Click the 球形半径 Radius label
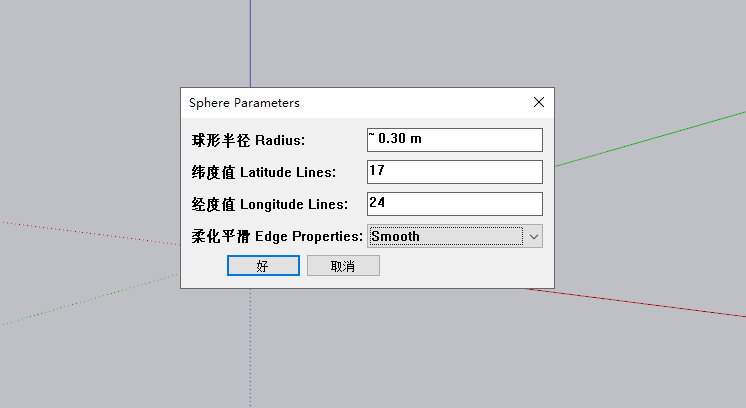The height and width of the screenshot is (408, 746). point(248,140)
